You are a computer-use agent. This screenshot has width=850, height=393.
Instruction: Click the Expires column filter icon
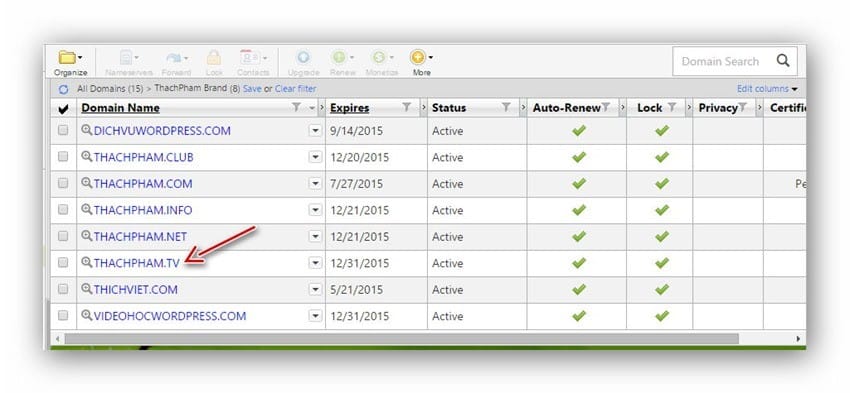coord(407,107)
